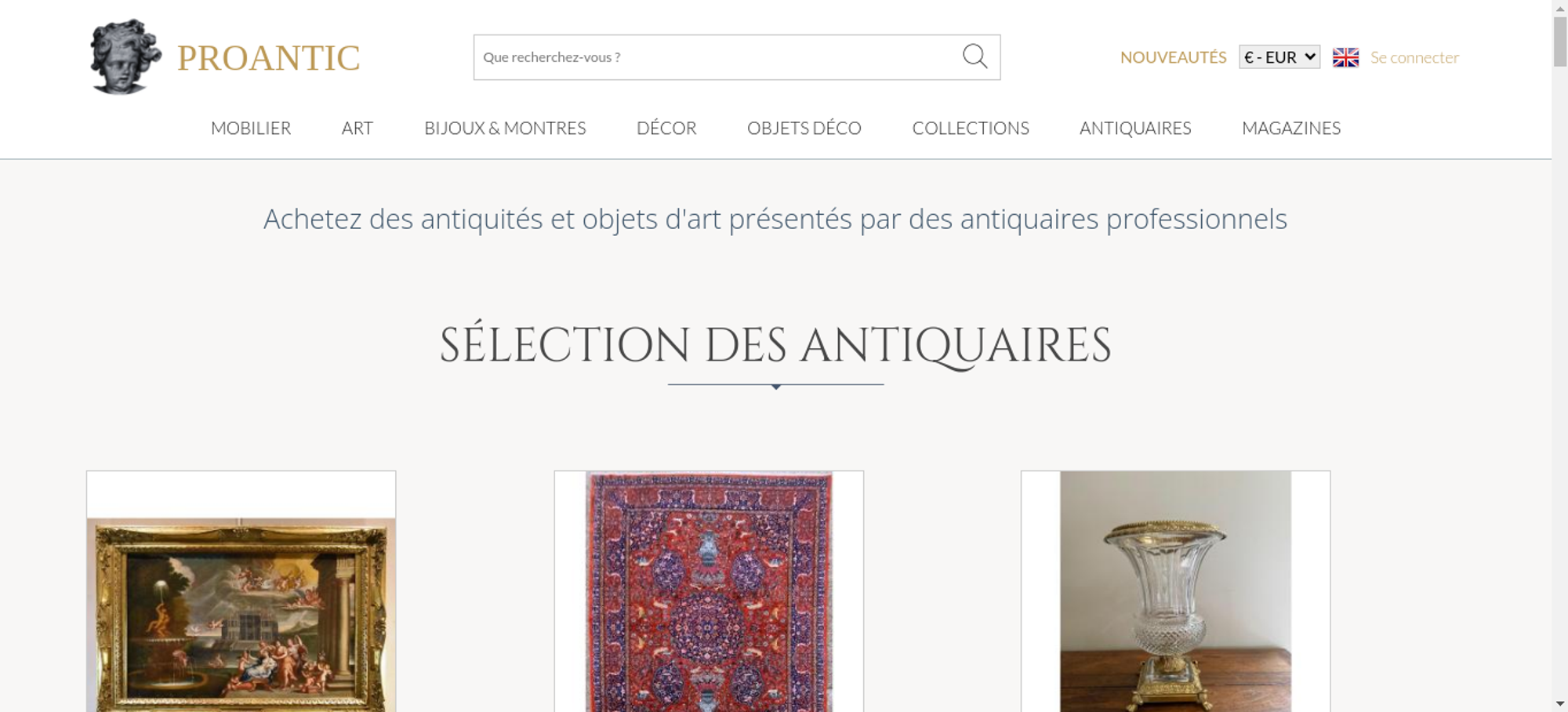Click the search field 'Que recherchez-vous ?'

click(x=713, y=57)
